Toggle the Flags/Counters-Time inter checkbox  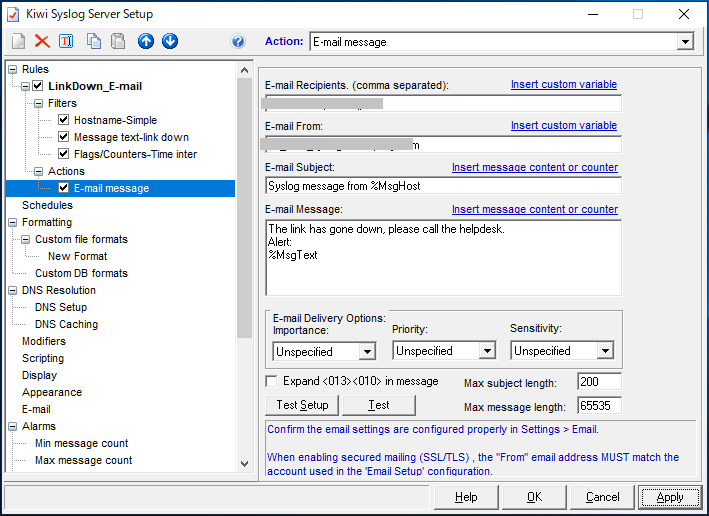click(63, 154)
